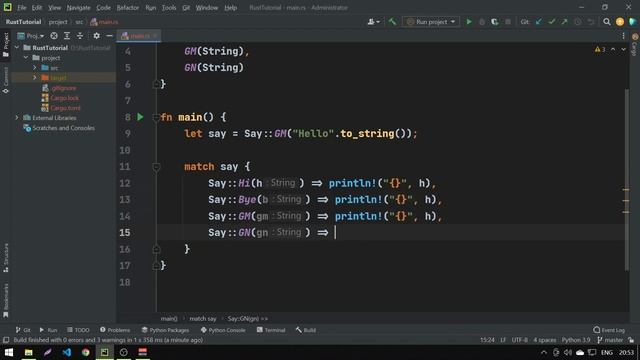The image size is (640, 360).
Task: Open the Tools menu
Action: [169, 7]
